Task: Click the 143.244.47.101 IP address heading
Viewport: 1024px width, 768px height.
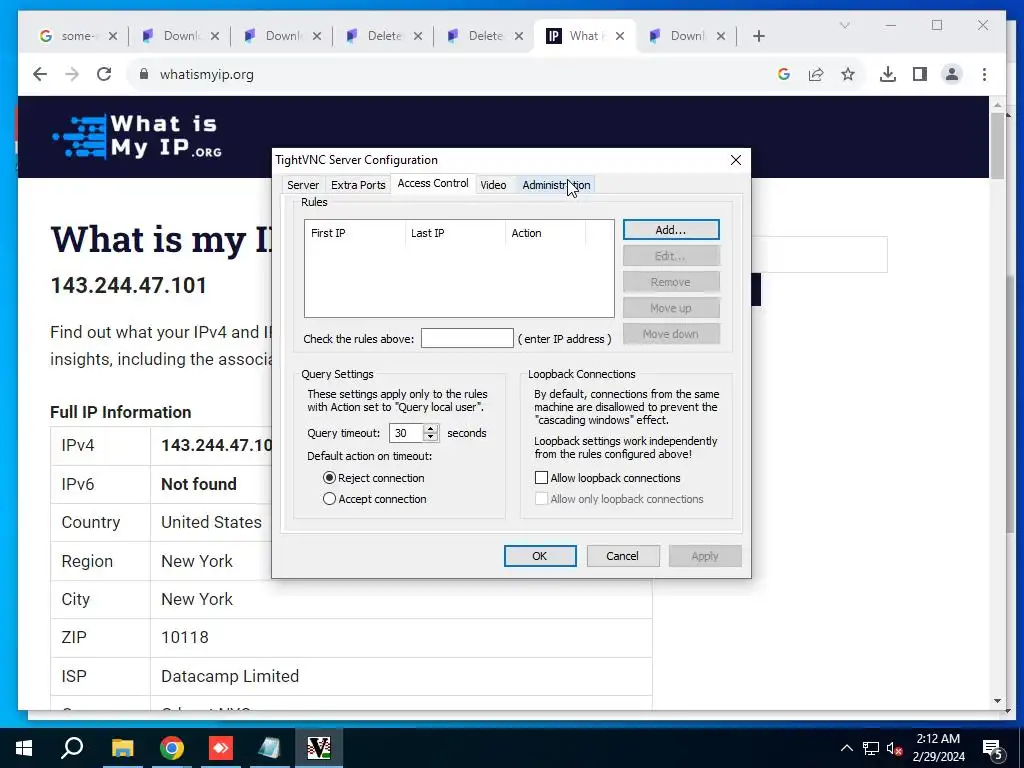Action: pos(129,285)
